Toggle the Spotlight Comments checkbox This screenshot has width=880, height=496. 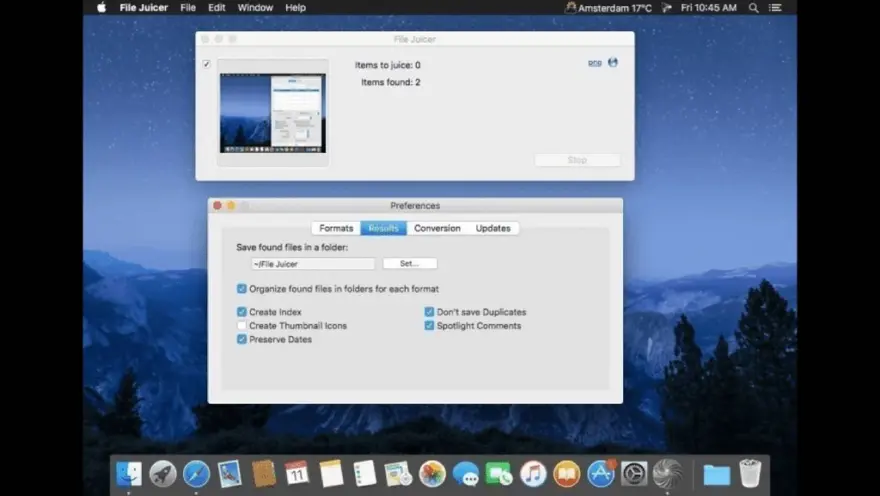tap(429, 325)
